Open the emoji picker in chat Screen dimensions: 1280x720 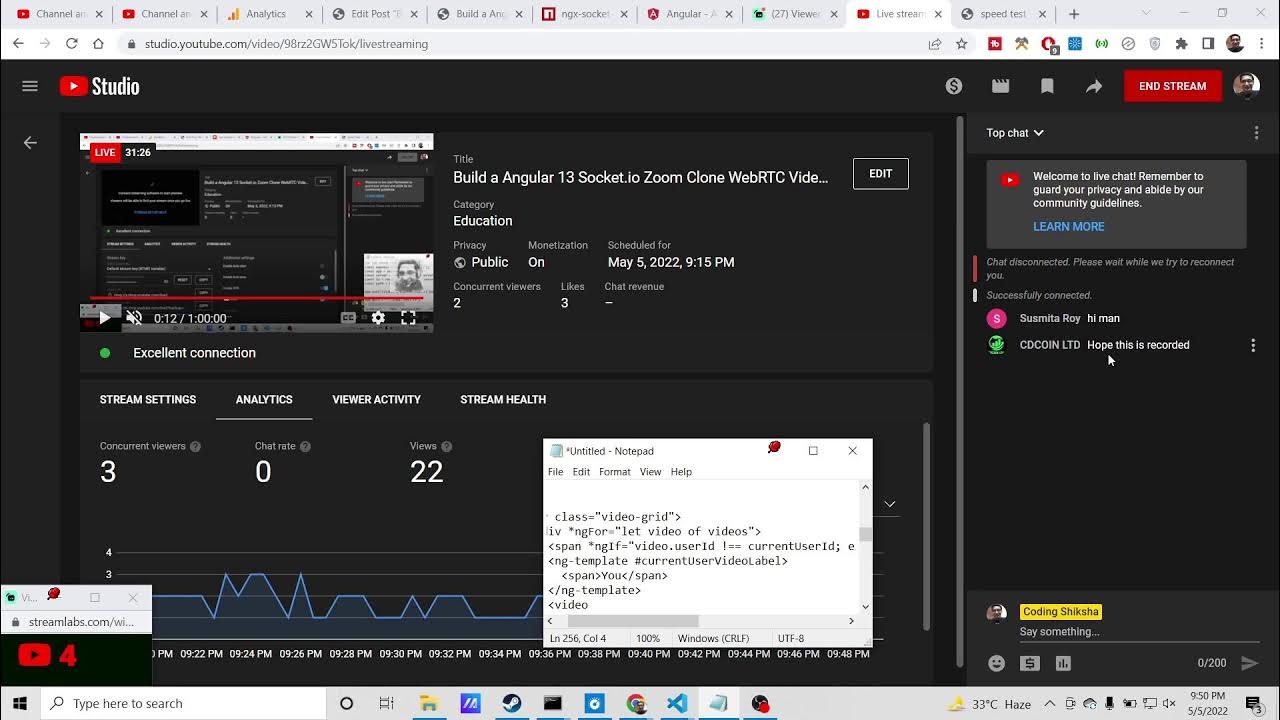(996, 663)
